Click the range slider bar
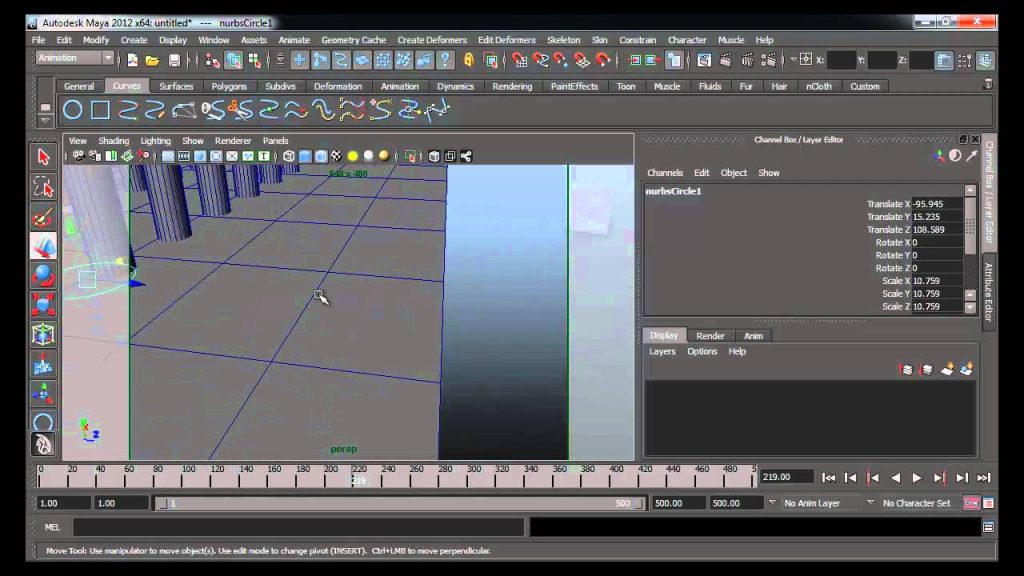The height and width of the screenshot is (576, 1024). click(x=399, y=503)
